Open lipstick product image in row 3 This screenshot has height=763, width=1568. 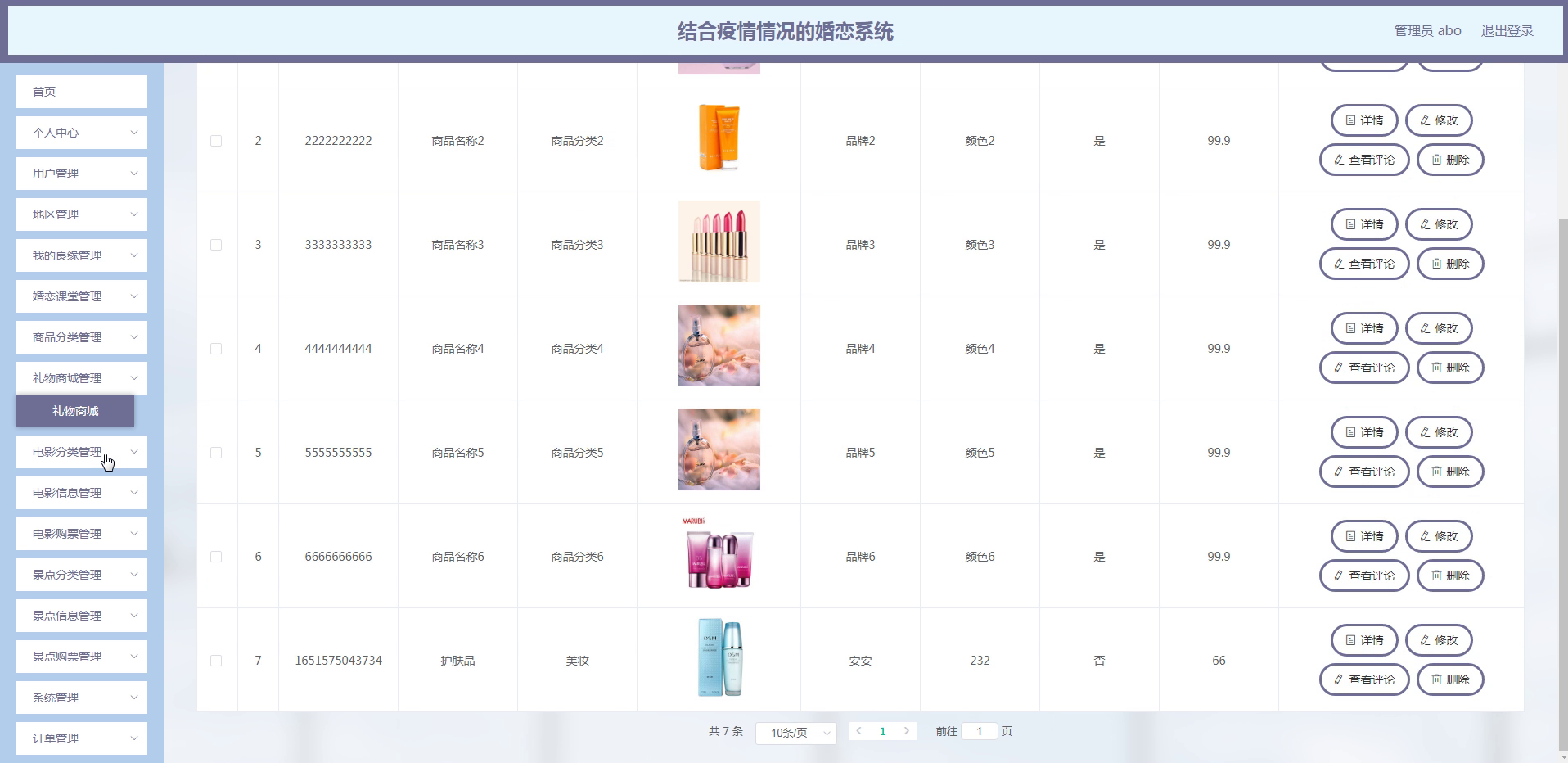click(x=719, y=242)
